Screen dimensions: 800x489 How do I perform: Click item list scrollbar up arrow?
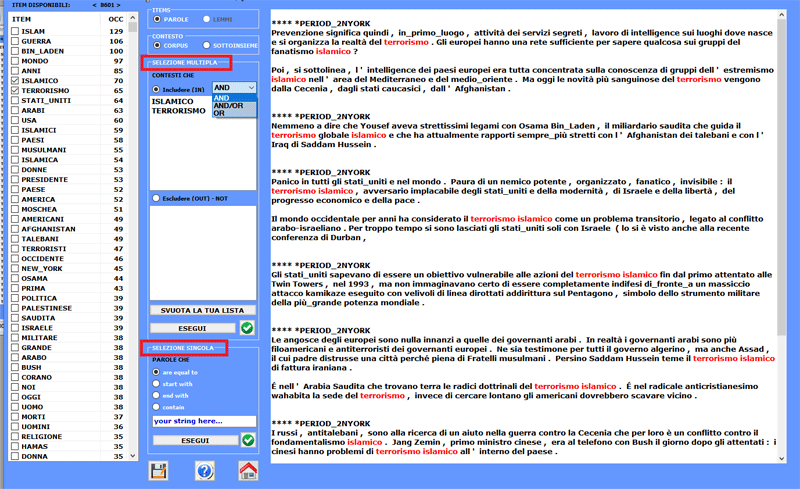(133, 18)
